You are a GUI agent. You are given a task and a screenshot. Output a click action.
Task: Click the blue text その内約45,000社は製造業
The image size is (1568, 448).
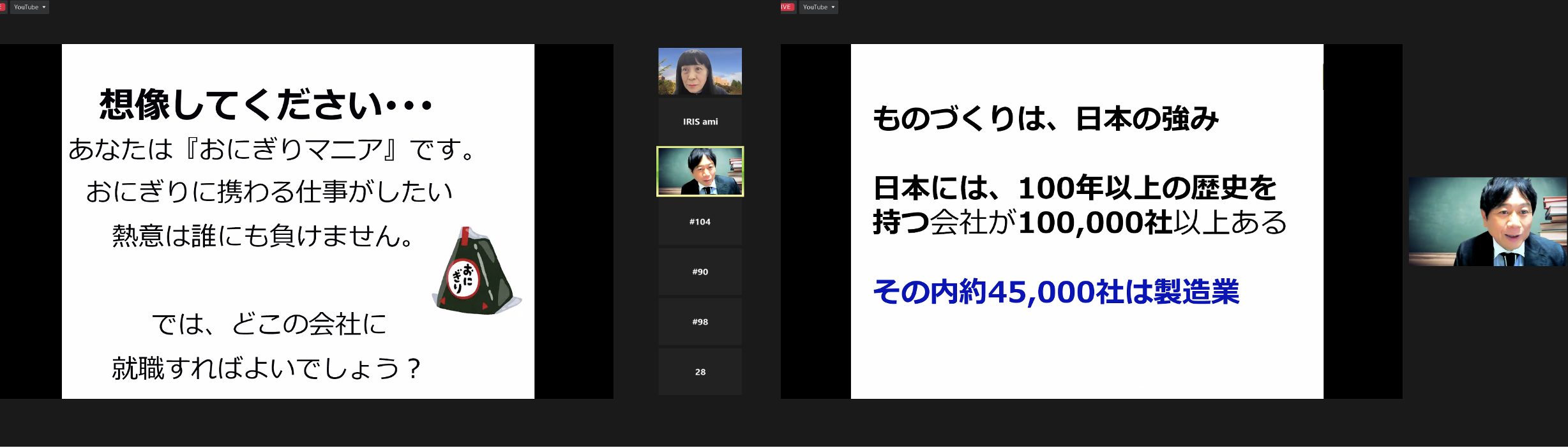coord(1055,292)
